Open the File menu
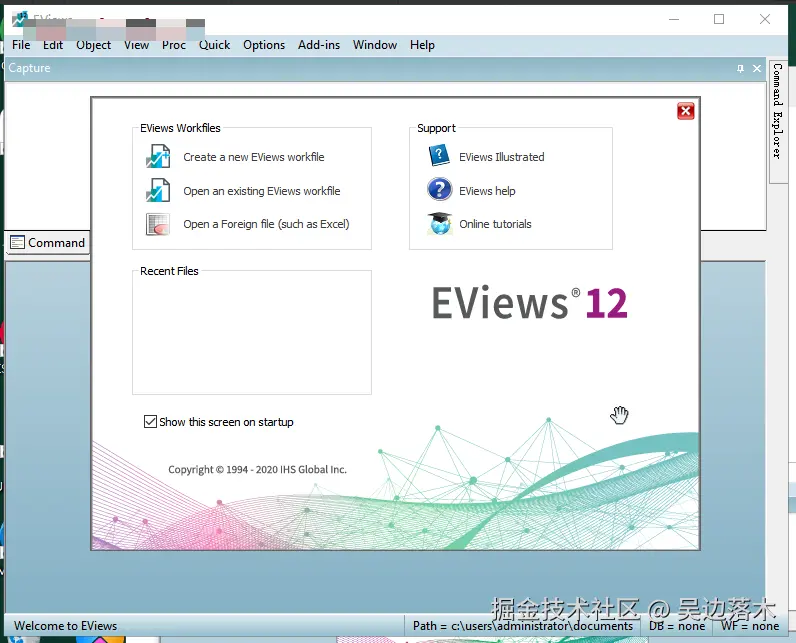Screen dimensions: 796x643 pyautogui.click(x=21, y=45)
